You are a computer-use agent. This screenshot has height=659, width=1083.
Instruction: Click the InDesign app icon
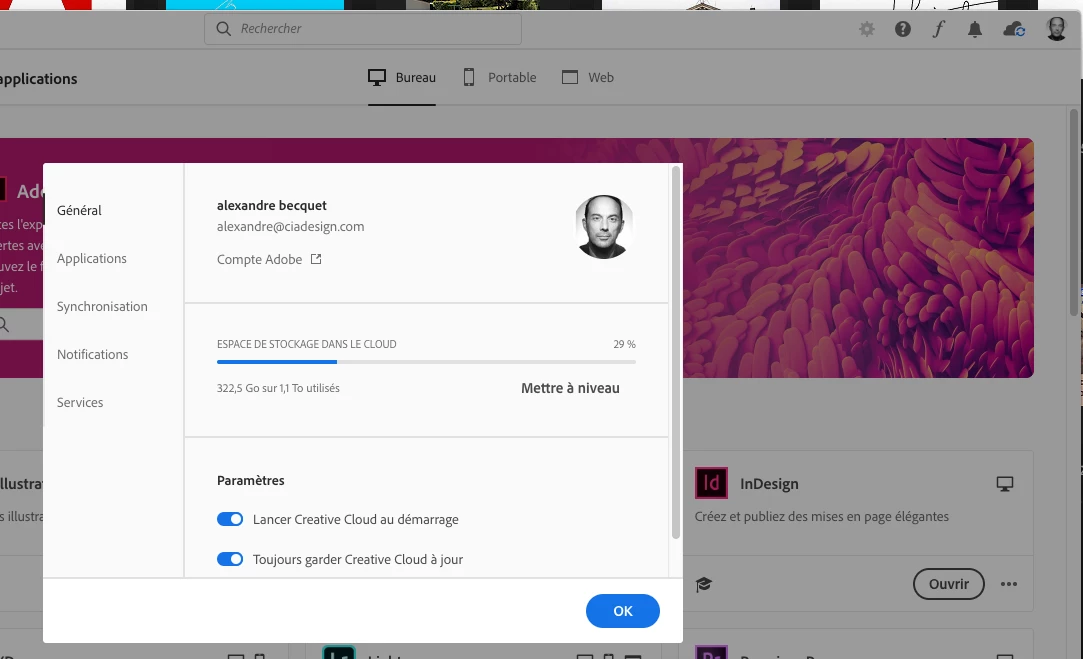coord(711,482)
